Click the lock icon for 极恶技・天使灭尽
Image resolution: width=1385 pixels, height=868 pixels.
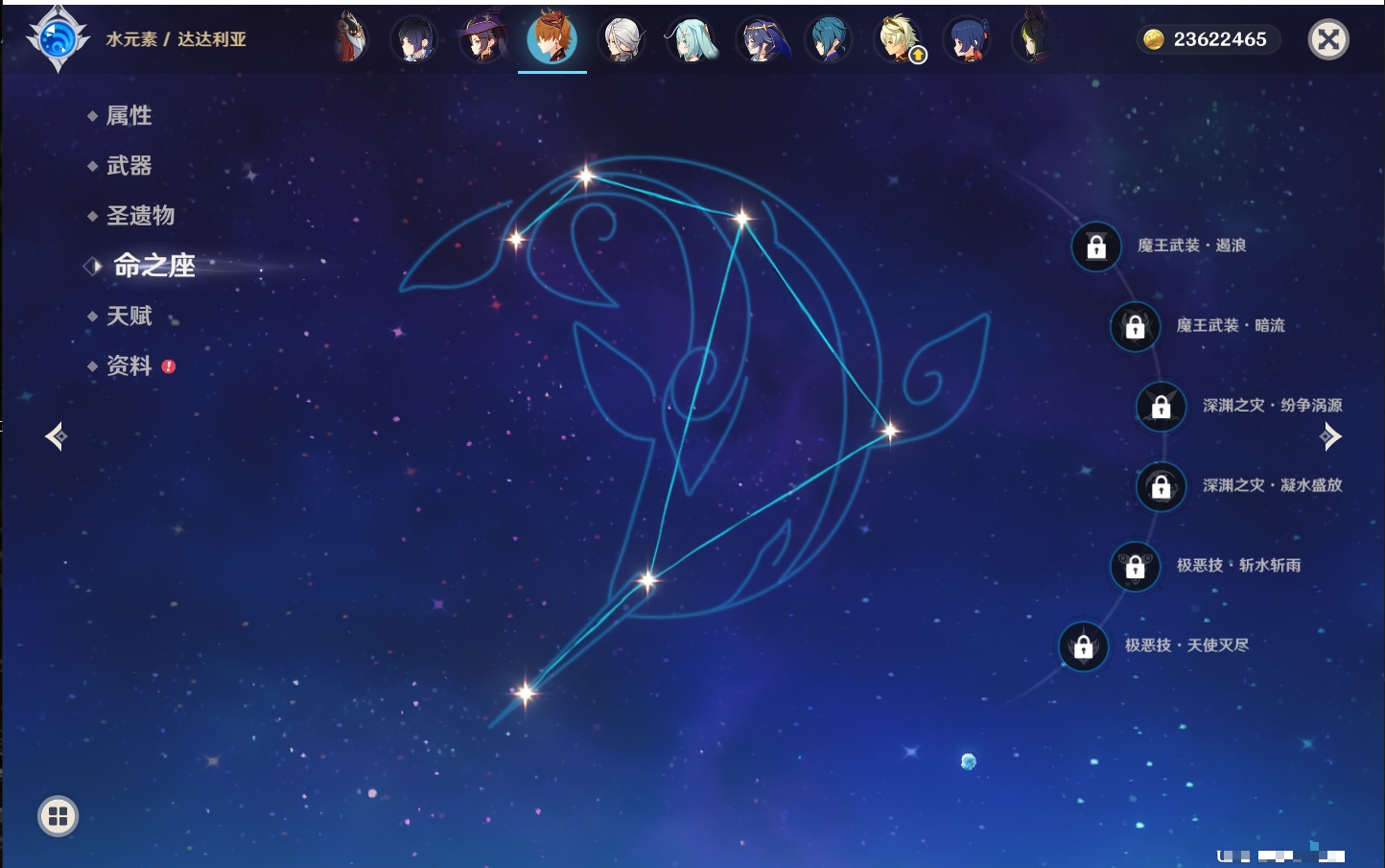pyautogui.click(x=1084, y=646)
